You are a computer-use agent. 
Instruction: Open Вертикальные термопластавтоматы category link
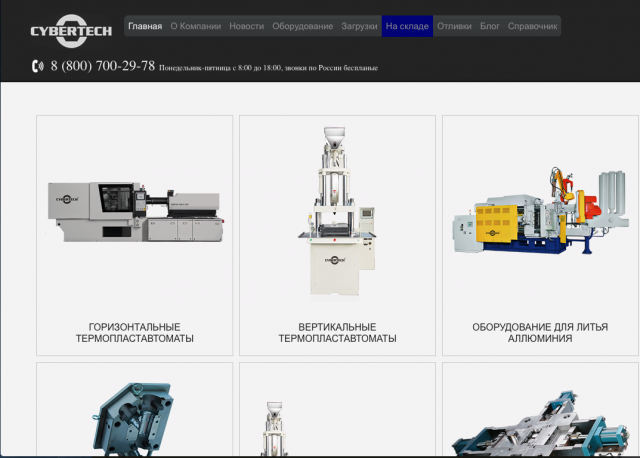[x=337, y=333]
